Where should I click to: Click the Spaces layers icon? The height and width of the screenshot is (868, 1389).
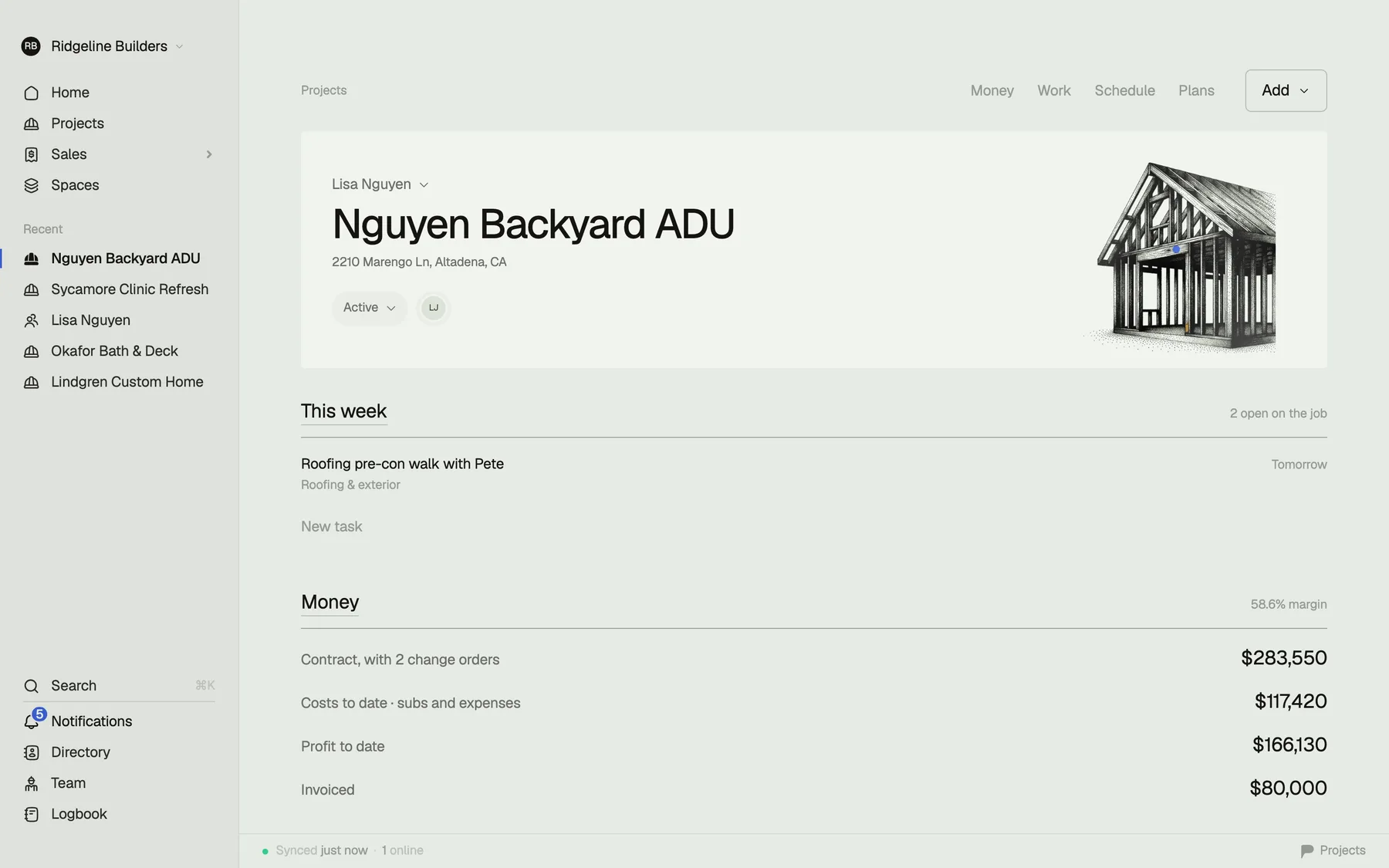pos(31,185)
